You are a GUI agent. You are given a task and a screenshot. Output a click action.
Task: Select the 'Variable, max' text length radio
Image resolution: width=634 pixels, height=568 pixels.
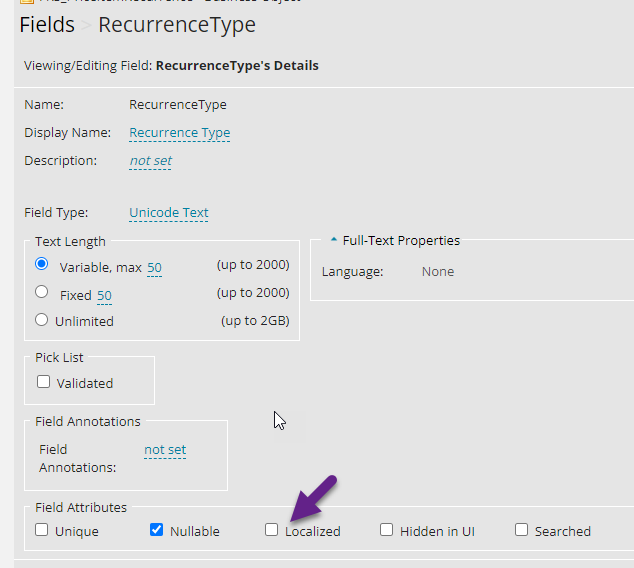pos(41,265)
